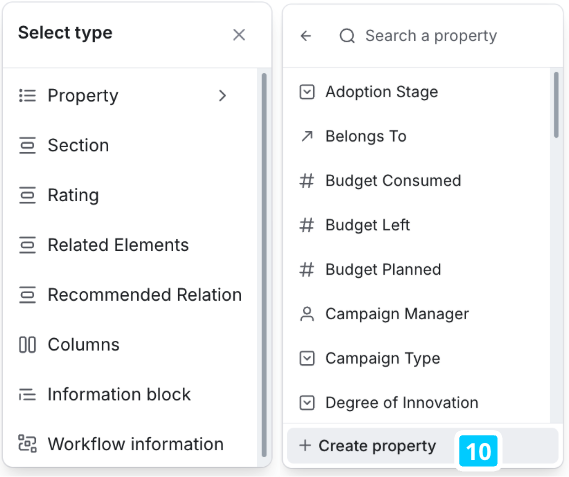Screen dimensions: 569x477
Task: Click the Information block icon
Action: click(x=28, y=394)
